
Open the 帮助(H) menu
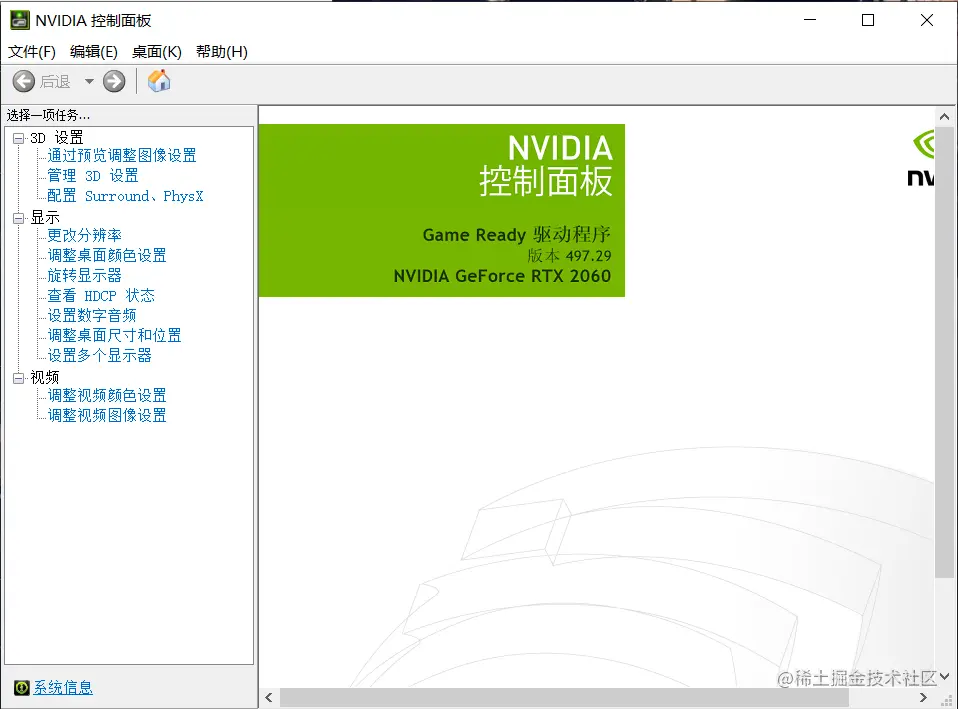pyautogui.click(x=222, y=52)
